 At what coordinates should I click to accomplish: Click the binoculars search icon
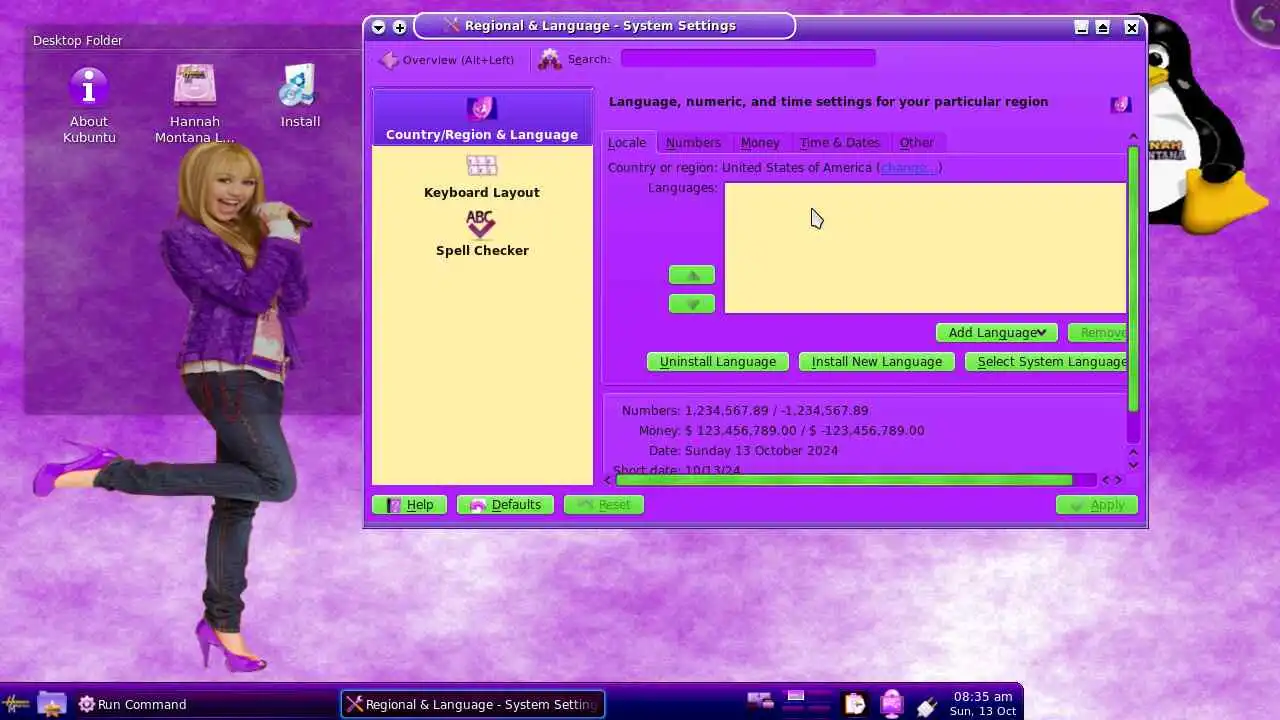pos(550,60)
